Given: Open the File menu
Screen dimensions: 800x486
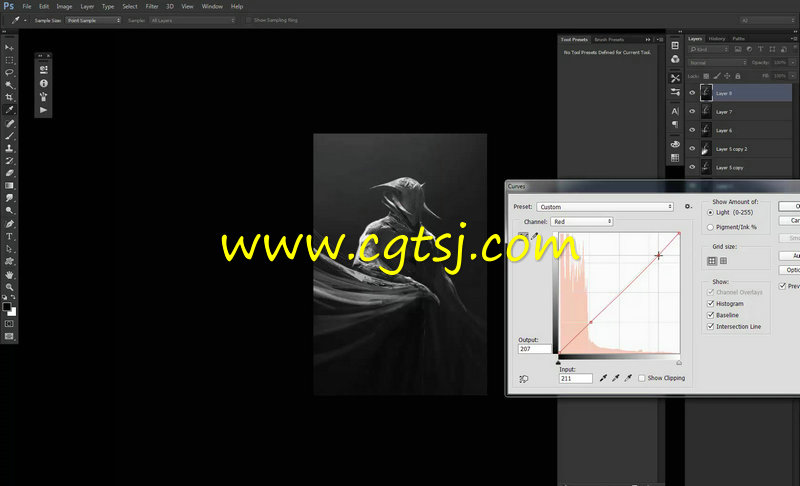Looking at the screenshot, I should click(27, 7).
